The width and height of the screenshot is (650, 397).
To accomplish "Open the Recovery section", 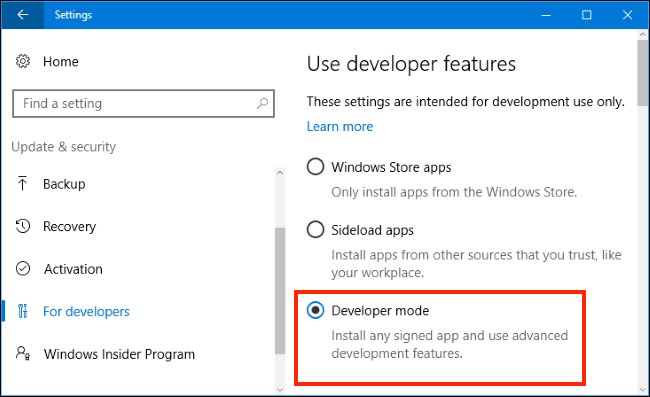I will click(x=70, y=226).
